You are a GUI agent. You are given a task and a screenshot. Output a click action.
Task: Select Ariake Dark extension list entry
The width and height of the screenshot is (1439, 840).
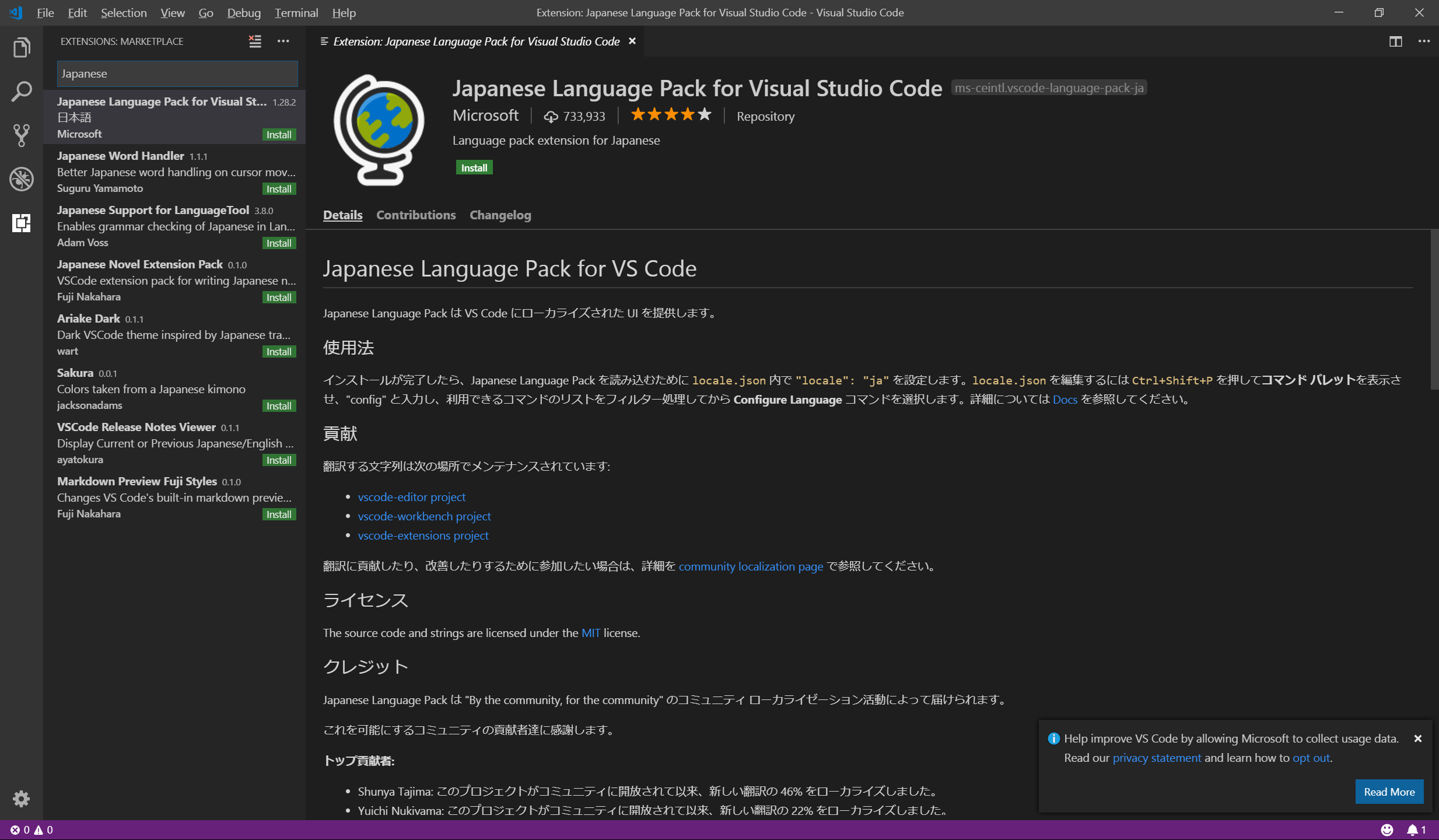tap(174, 334)
